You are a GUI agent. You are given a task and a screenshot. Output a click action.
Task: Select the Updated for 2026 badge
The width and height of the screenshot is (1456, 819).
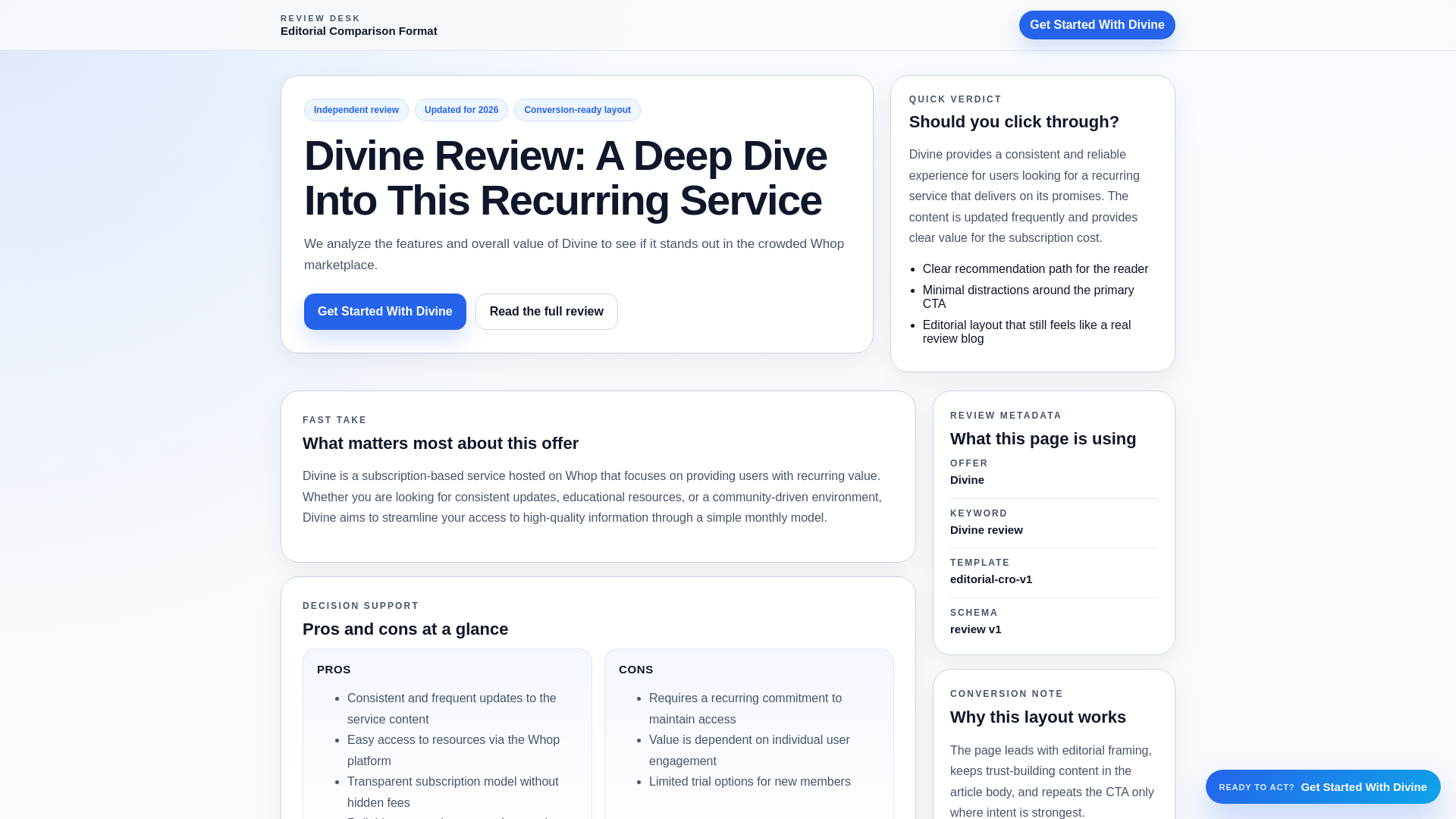461,110
